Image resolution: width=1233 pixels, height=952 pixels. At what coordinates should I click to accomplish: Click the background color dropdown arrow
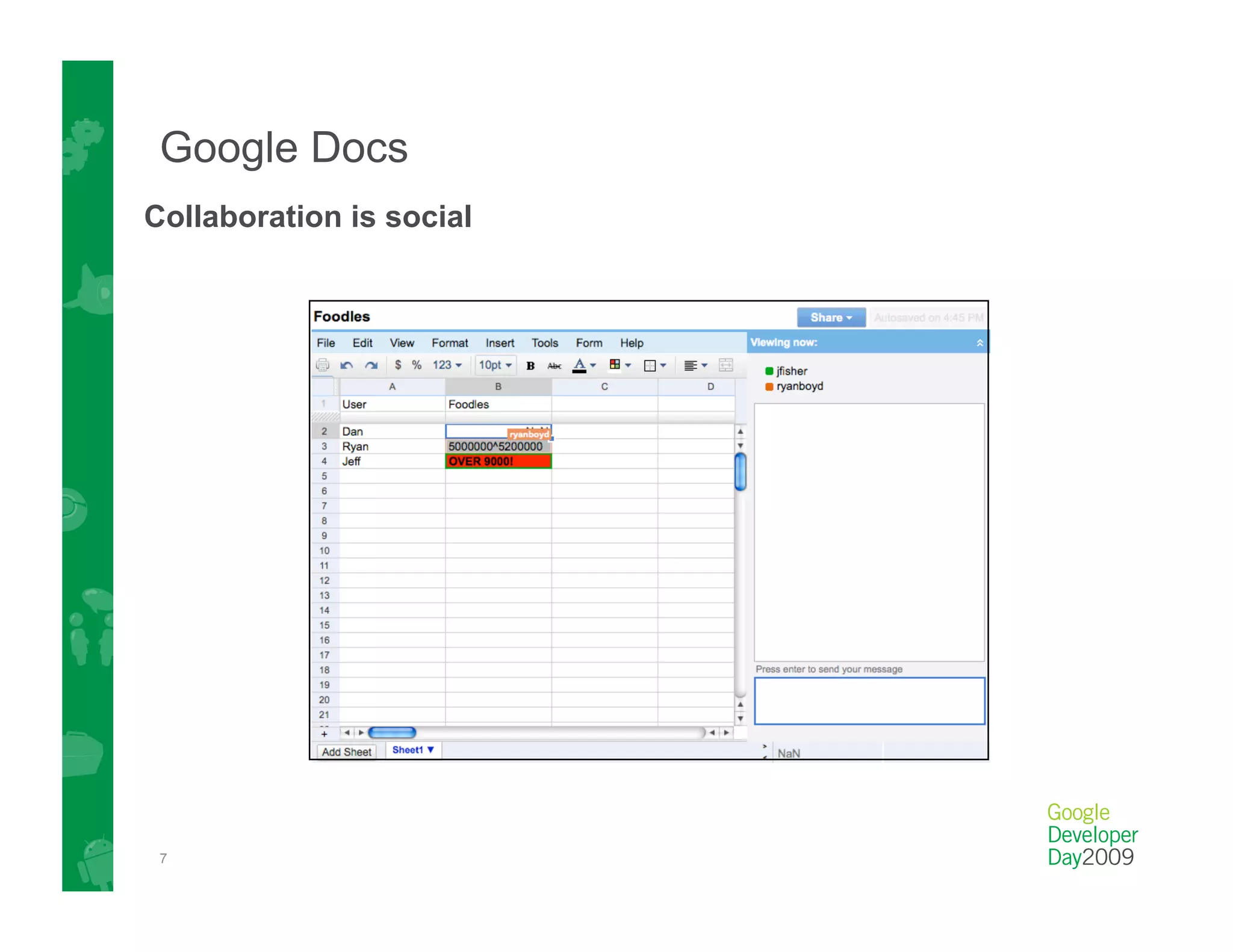tap(628, 365)
